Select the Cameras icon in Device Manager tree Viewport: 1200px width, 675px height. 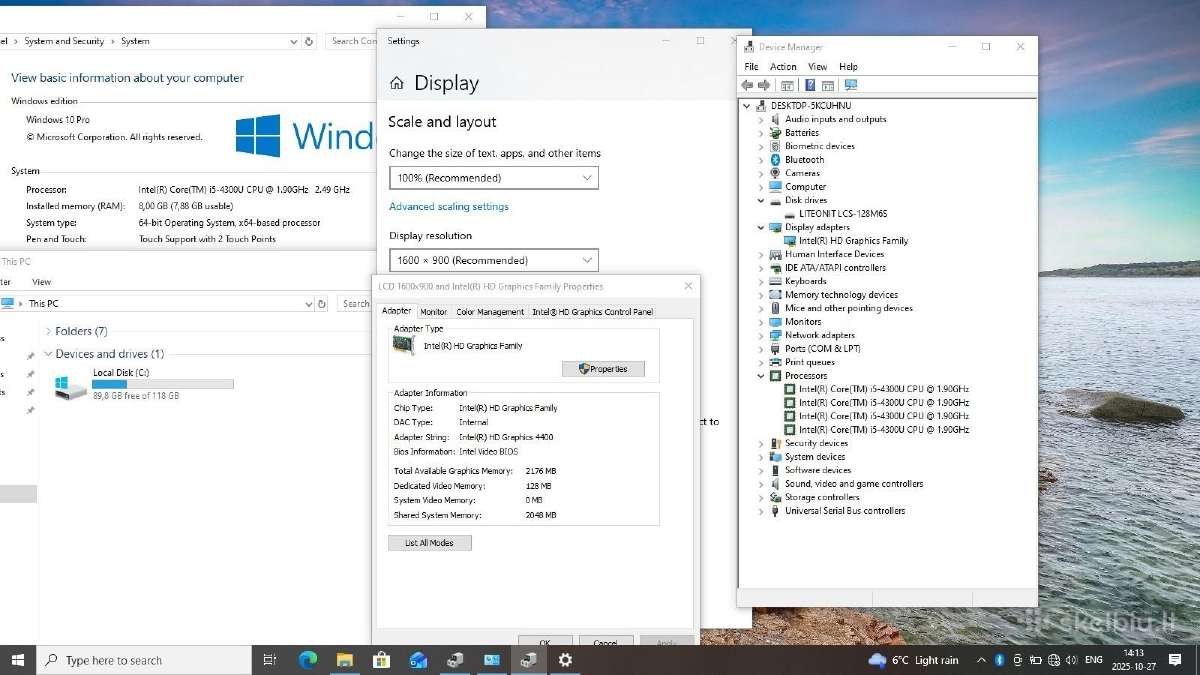tap(775, 173)
